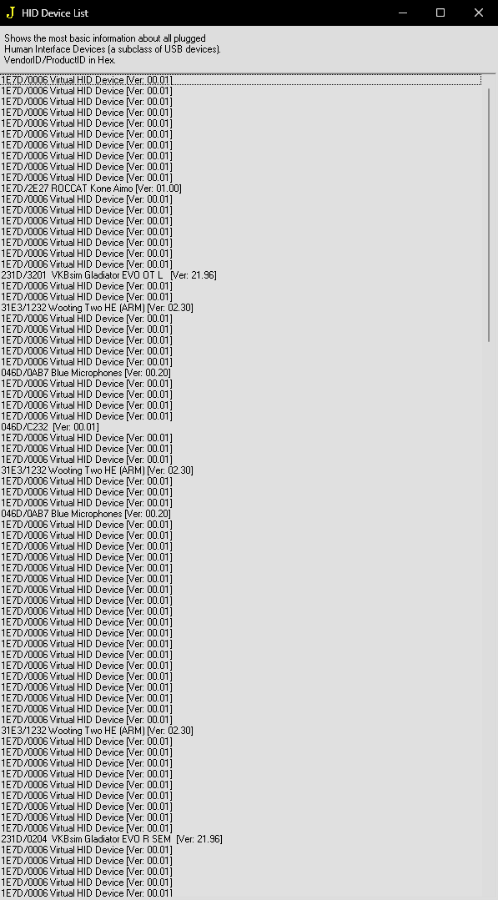Screen dimensions: 498x900
Task: Close the HID Device List window
Action: point(478,13)
